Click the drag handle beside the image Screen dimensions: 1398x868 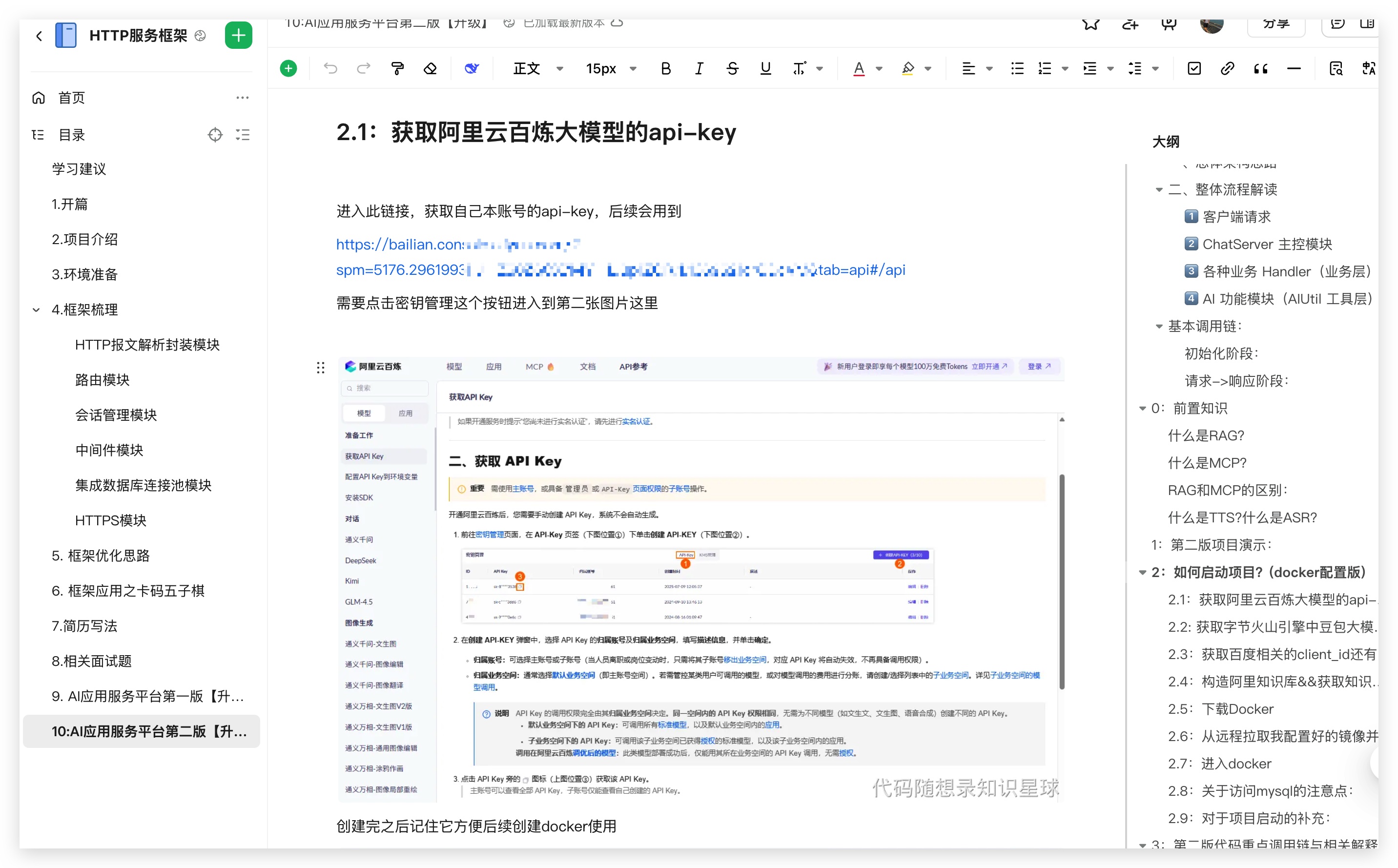coord(320,368)
